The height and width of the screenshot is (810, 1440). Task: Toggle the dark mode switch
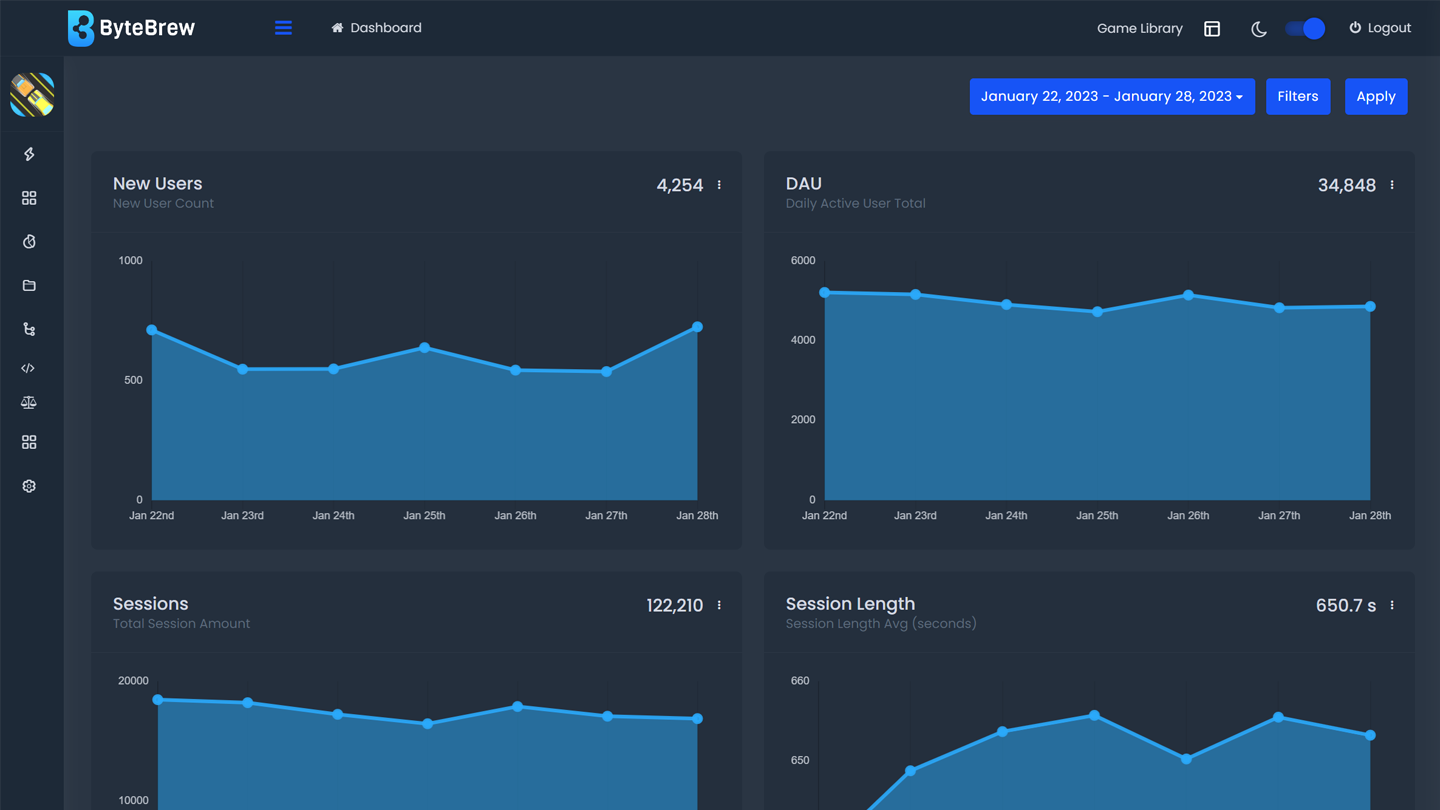(x=1306, y=29)
